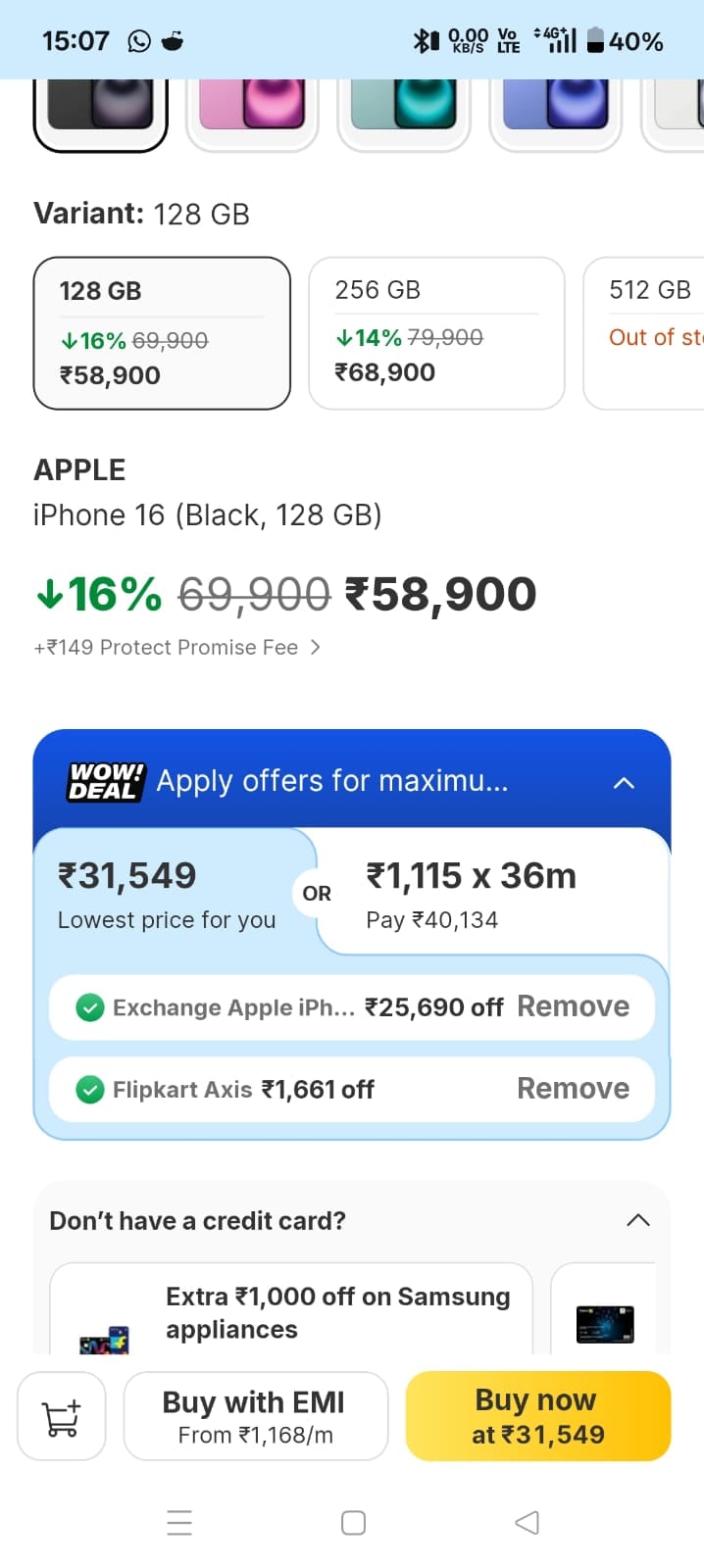Tap the green check beside Flipkart Axis
This screenshot has height=1568, width=704.
tap(90, 1090)
